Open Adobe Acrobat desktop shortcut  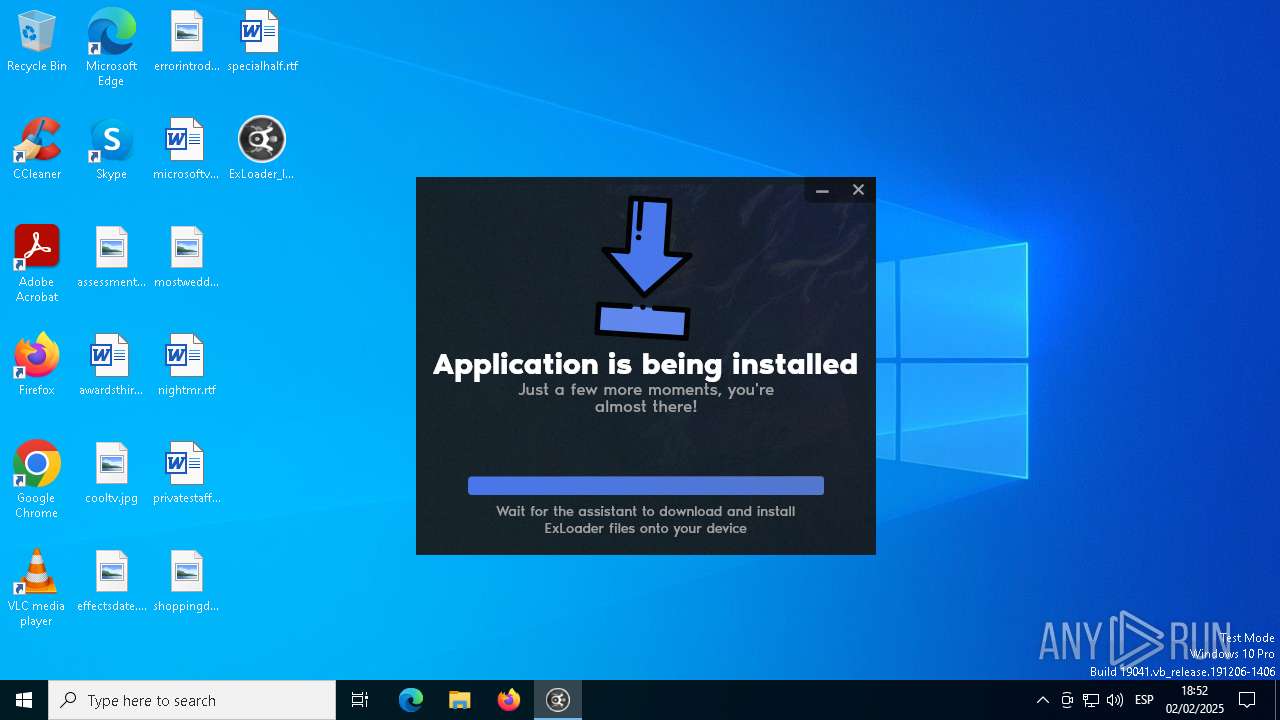tap(37, 265)
